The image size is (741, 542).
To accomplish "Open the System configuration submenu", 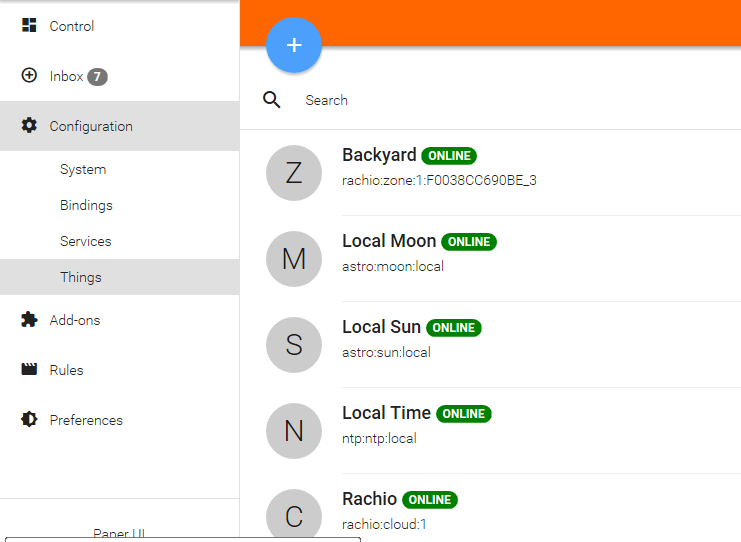I will point(83,170).
